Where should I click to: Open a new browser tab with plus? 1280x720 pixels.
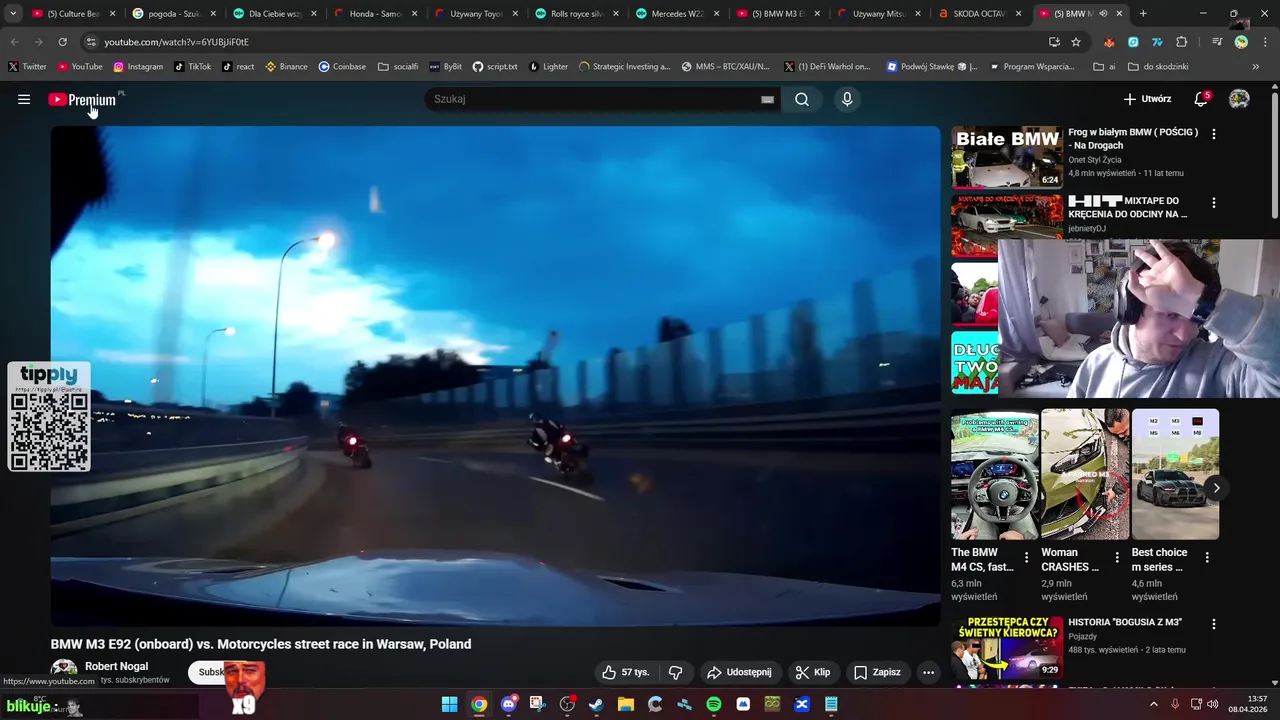point(1143,14)
